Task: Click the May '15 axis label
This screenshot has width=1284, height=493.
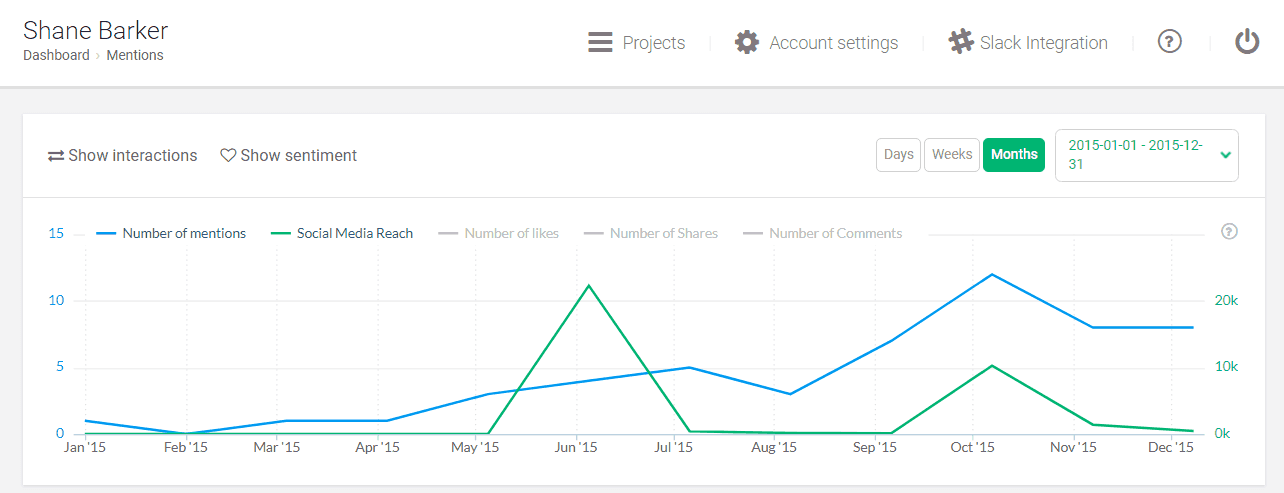Action: pyautogui.click(x=475, y=448)
